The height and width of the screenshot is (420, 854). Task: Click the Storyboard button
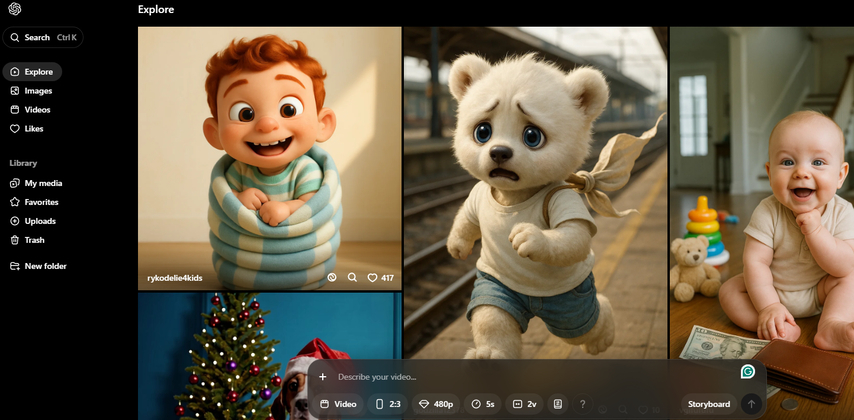[x=708, y=404]
